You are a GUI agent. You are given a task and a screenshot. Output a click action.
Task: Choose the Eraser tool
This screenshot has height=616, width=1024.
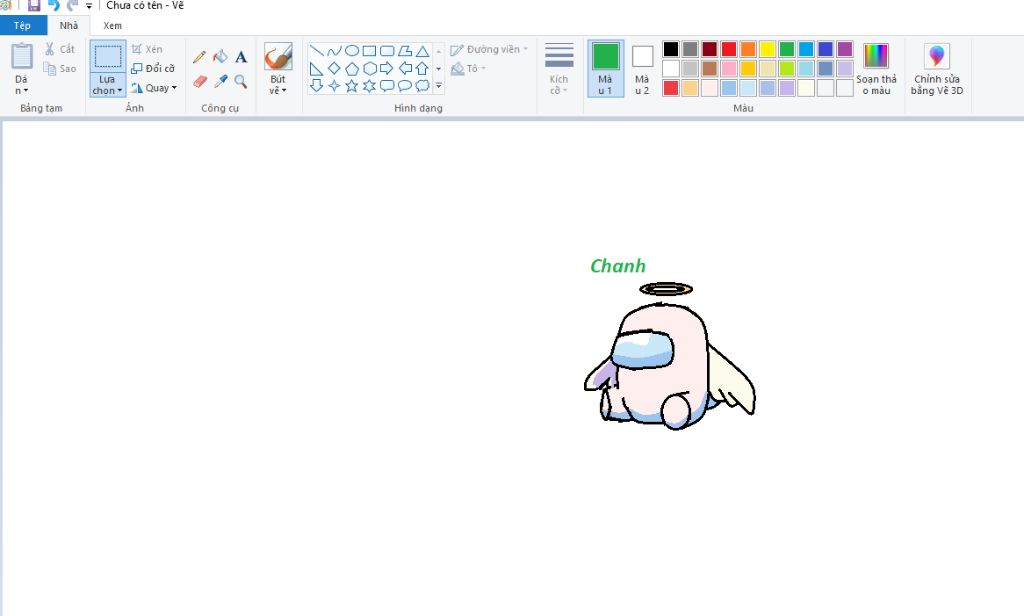pyautogui.click(x=200, y=81)
